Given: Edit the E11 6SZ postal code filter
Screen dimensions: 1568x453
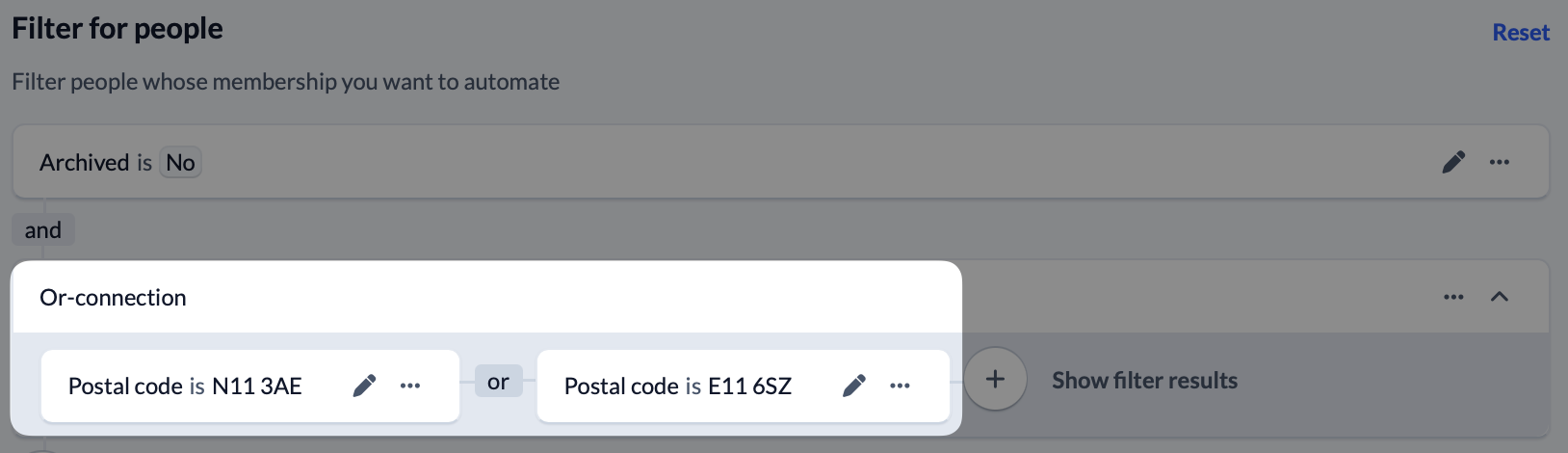Looking at the screenshot, I should [853, 386].
